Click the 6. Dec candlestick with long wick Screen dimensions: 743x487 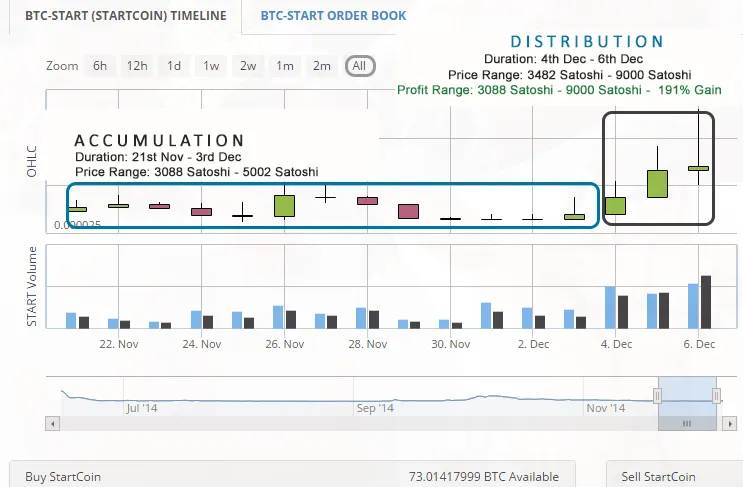698,168
